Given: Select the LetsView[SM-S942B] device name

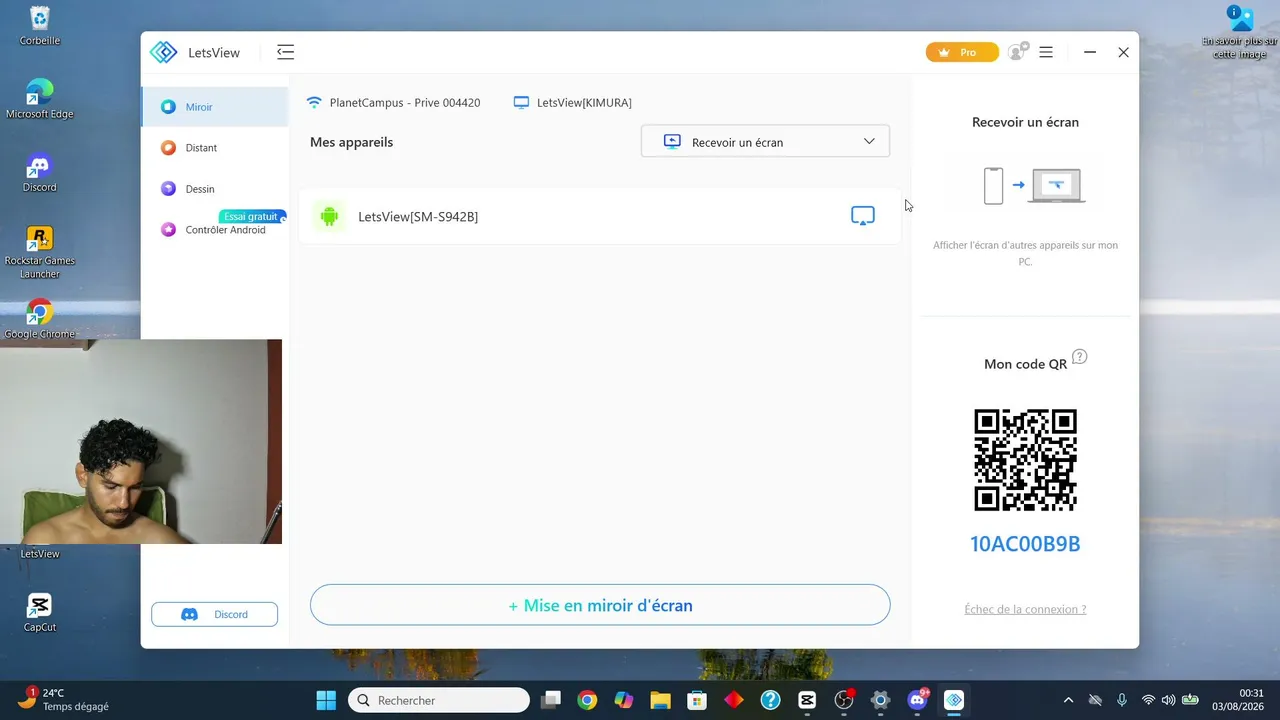Looking at the screenshot, I should (418, 216).
